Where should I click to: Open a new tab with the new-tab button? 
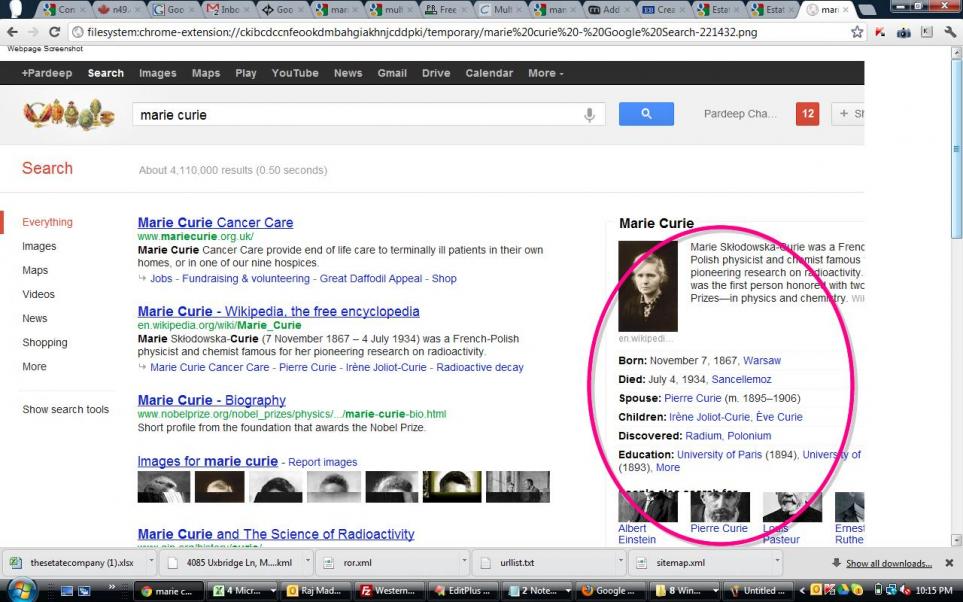[x=867, y=9]
